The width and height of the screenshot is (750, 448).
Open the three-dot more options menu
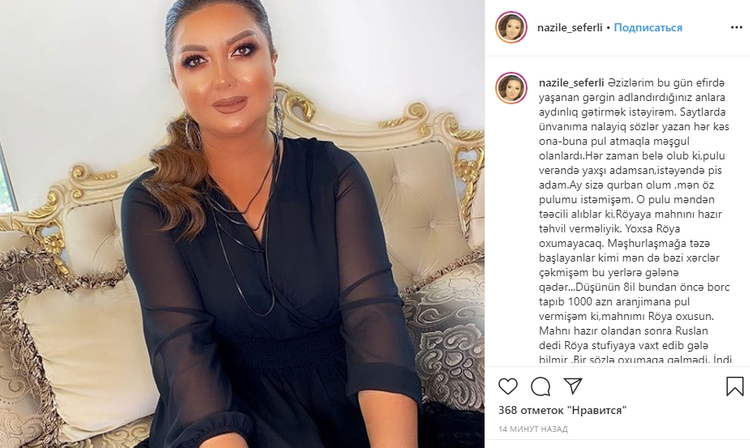click(737, 28)
